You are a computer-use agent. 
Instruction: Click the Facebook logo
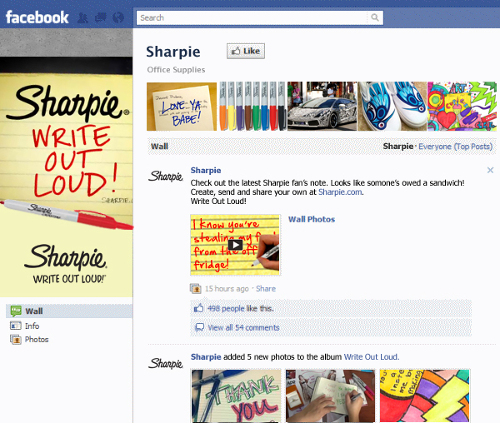[x=37, y=17]
